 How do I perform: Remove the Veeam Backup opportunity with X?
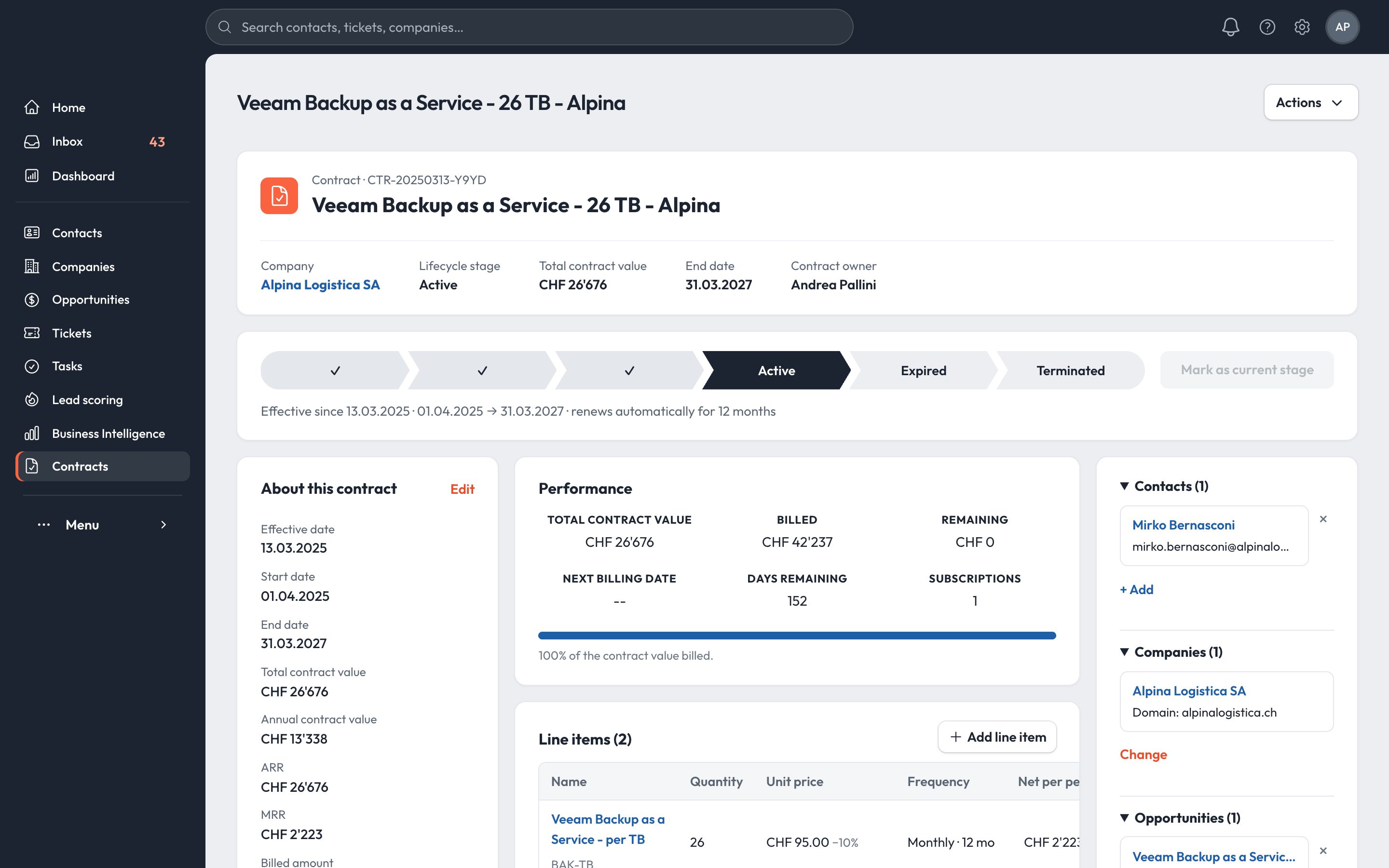1323,851
